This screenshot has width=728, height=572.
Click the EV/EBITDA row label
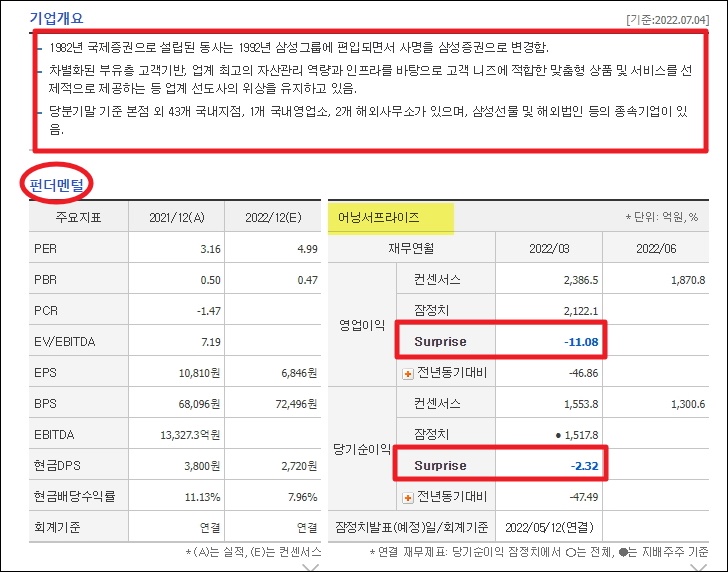click(x=65, y=342)
